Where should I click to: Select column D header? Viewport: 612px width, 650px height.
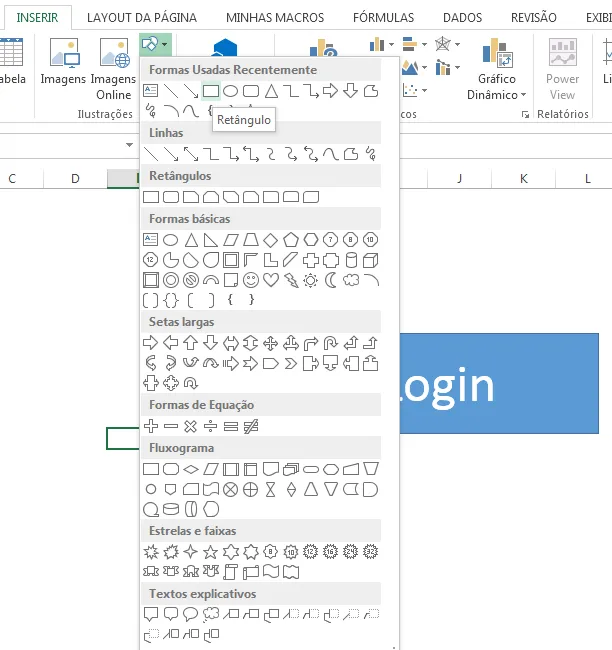pos(75,179)
